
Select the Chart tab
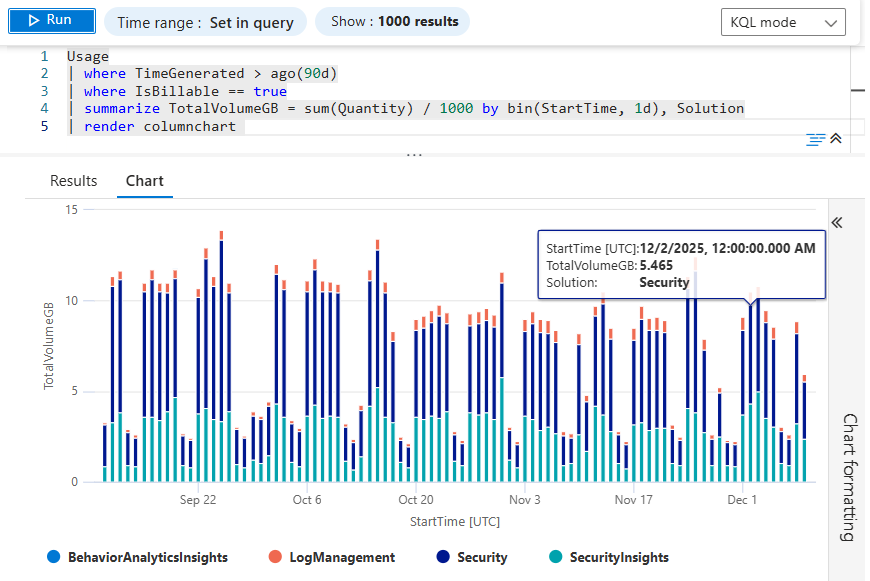[144, 181]
